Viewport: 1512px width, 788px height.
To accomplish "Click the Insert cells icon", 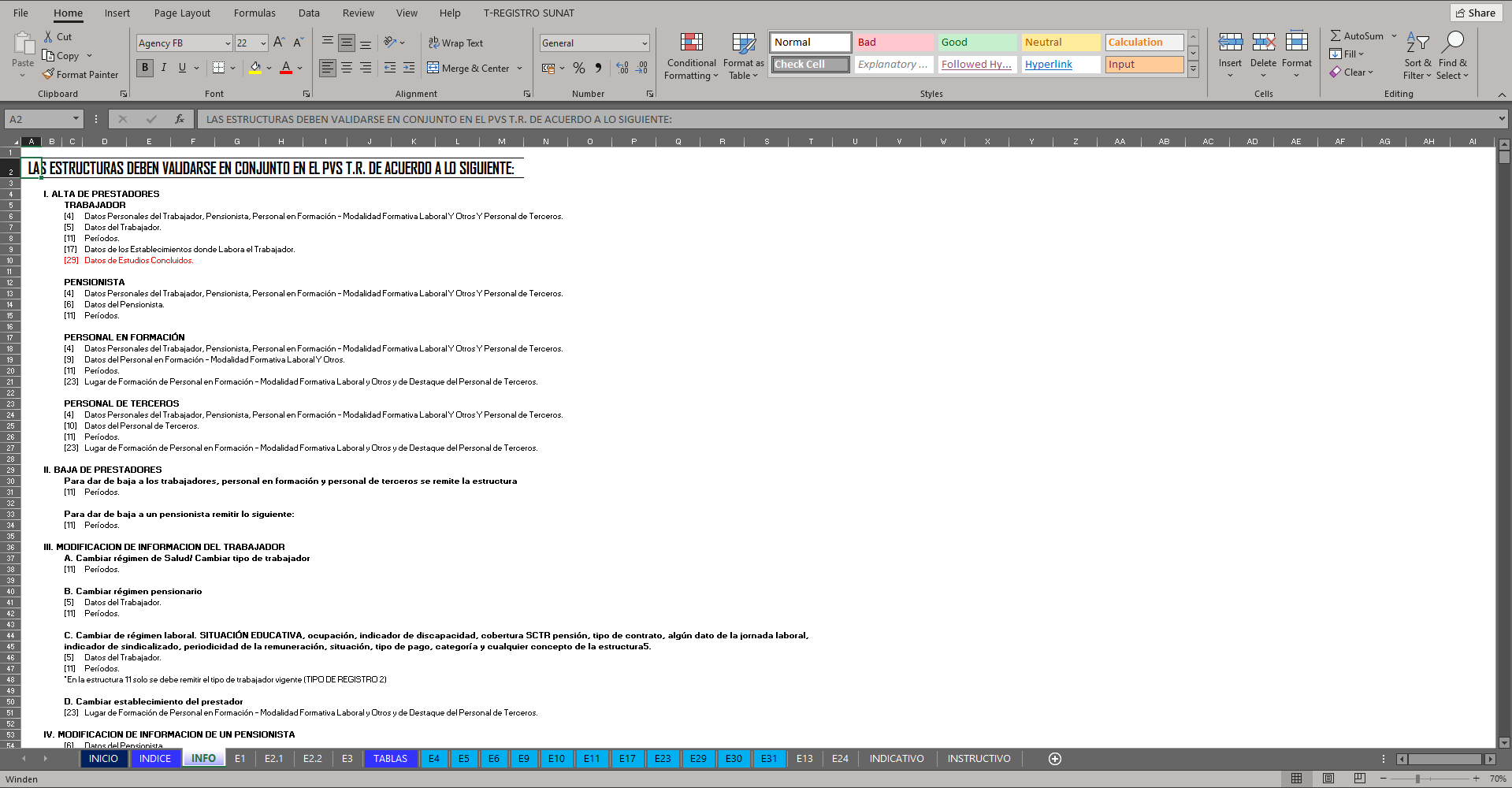I will click(1230, 43).
